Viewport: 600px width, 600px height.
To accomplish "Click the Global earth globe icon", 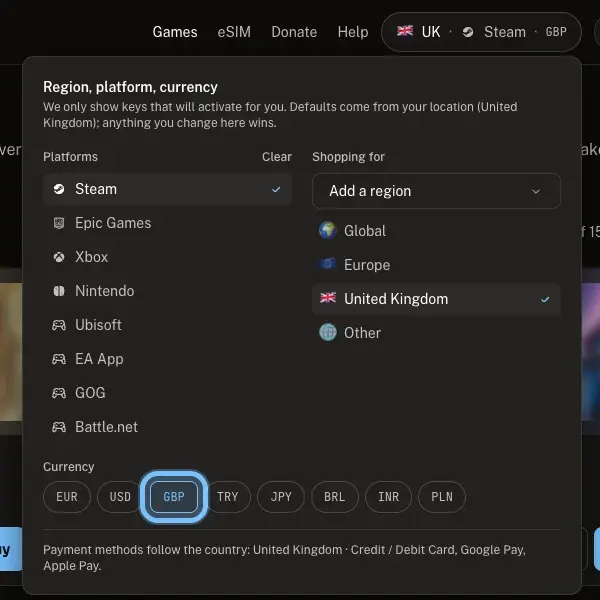I will tap(328, 230).
